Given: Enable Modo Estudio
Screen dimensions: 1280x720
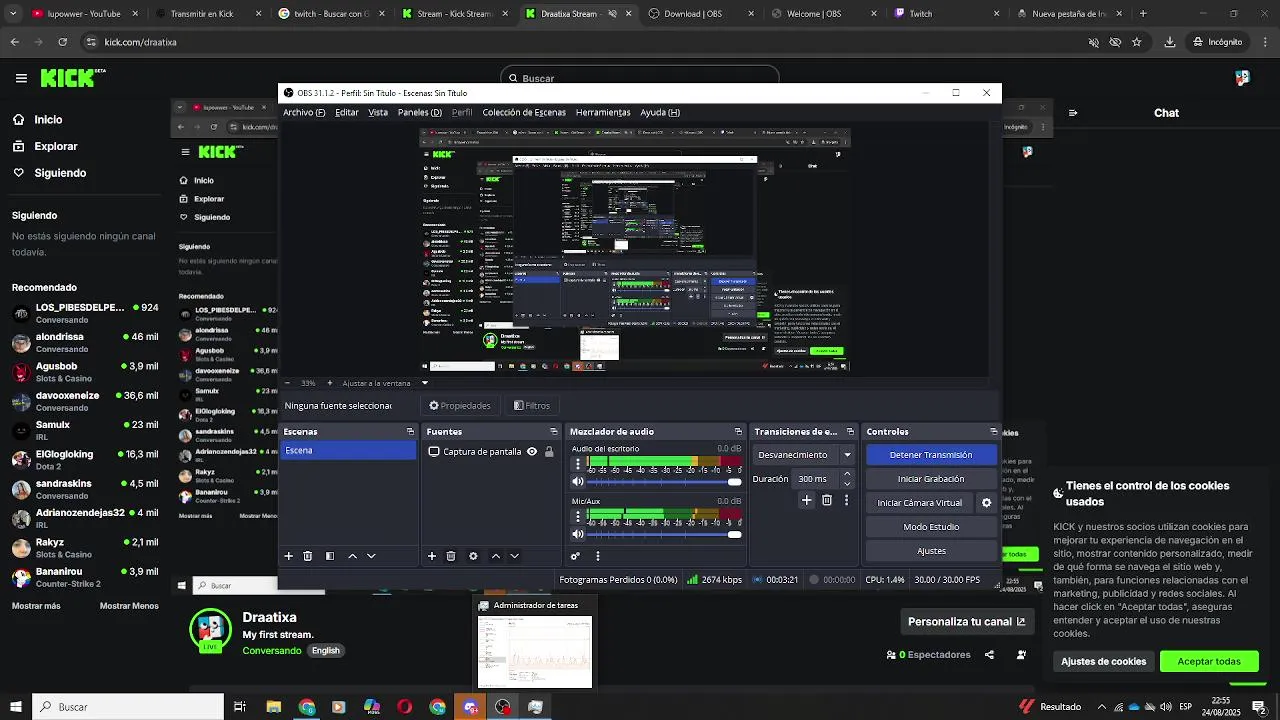Looking at the screenshot, I should tap(930, 527).
